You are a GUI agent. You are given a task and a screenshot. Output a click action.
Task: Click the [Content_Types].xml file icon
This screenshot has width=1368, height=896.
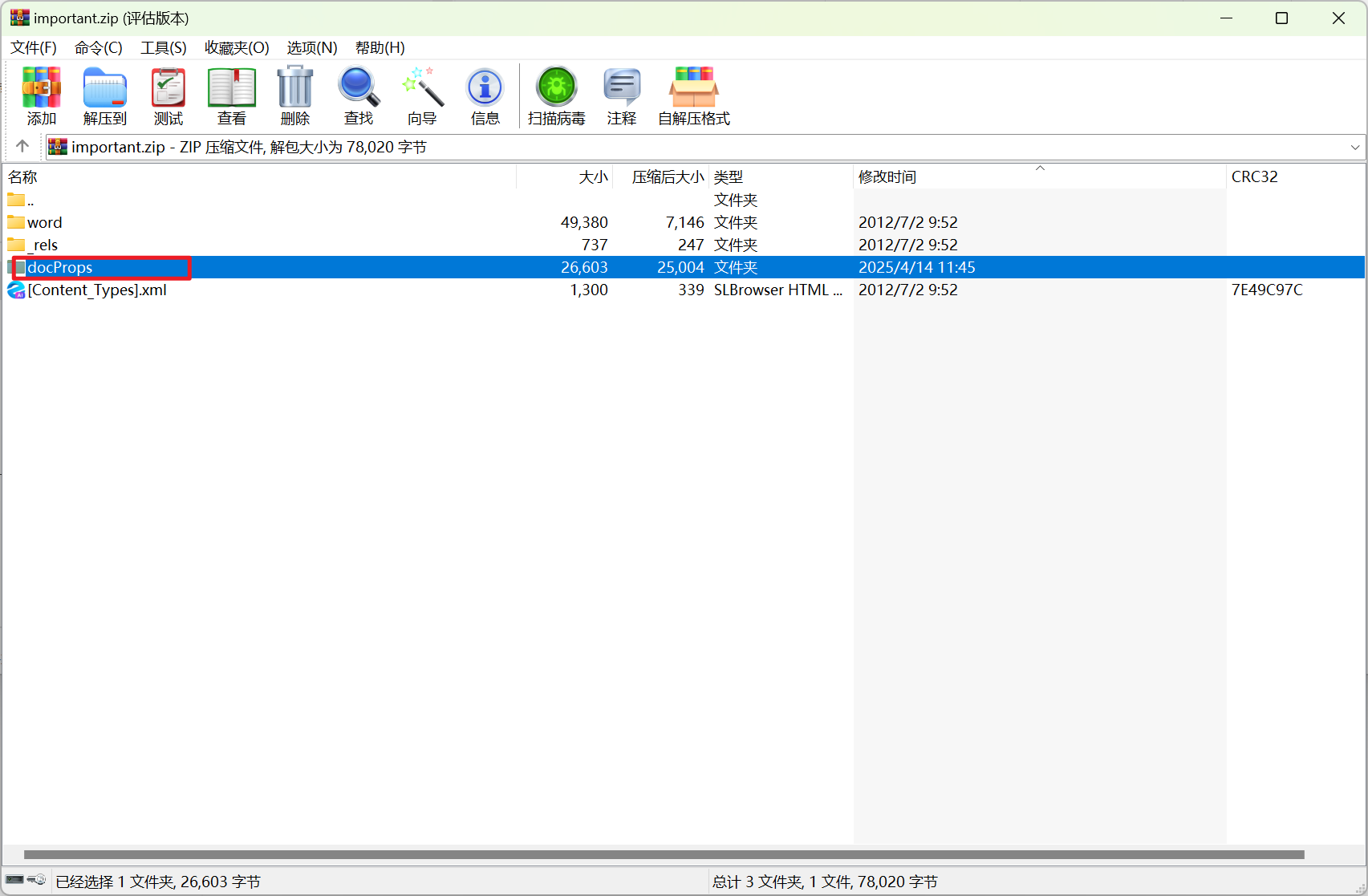click(x=16, y=290)
